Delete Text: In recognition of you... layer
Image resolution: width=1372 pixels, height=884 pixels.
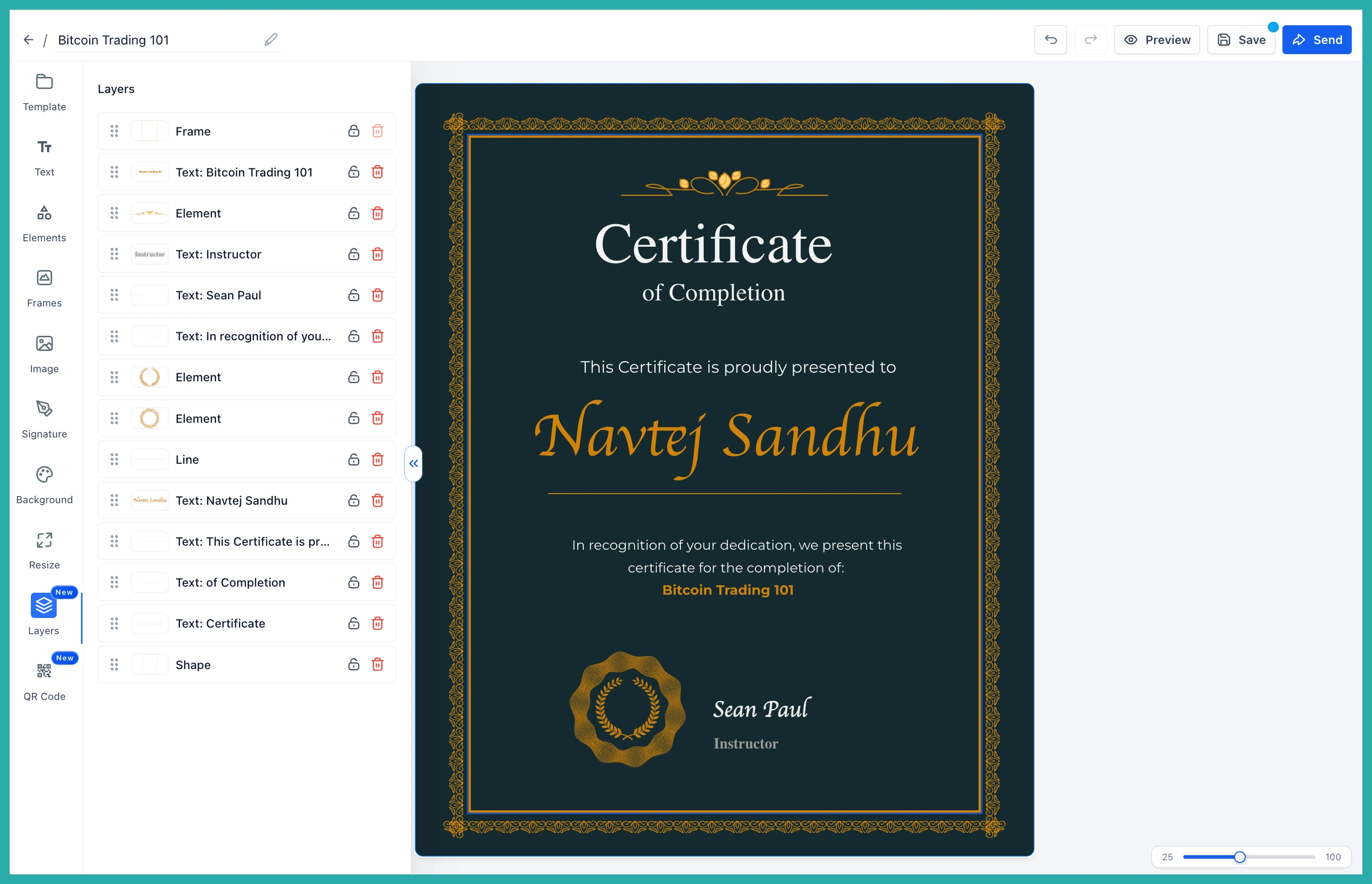pyautogui.click(x=377, y=336)
